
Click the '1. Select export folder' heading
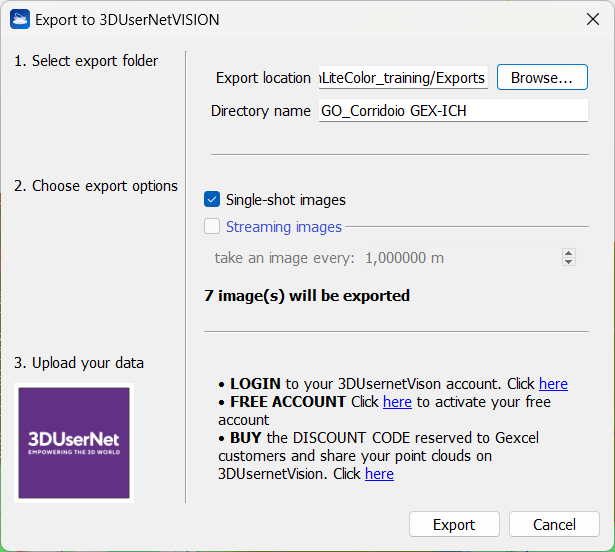pyautogui.click(x=86, y=61)
